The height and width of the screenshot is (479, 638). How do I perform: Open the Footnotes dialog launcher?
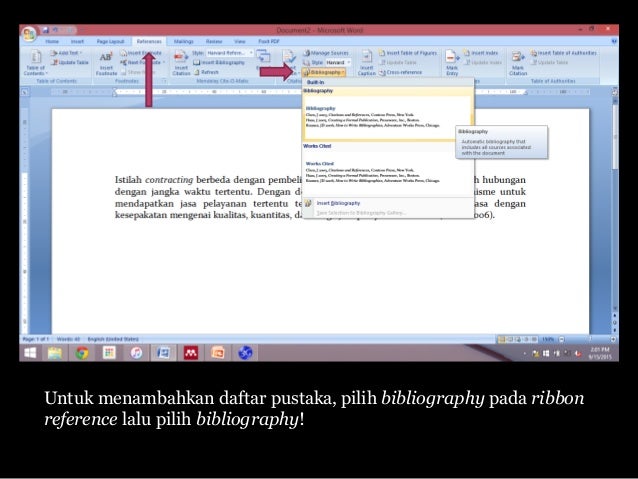(x=164, y=81)
